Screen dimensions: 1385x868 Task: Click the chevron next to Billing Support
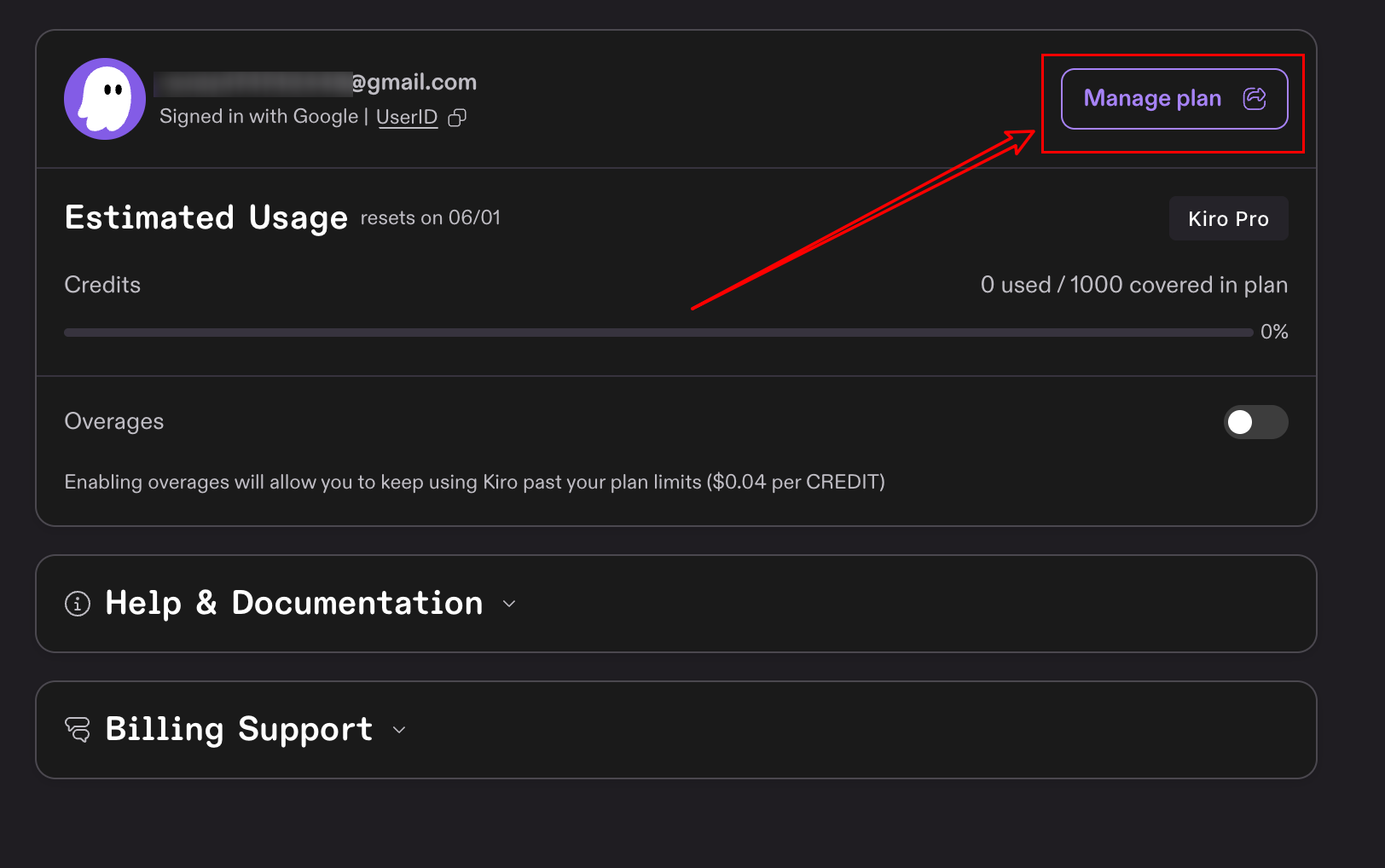399,730
